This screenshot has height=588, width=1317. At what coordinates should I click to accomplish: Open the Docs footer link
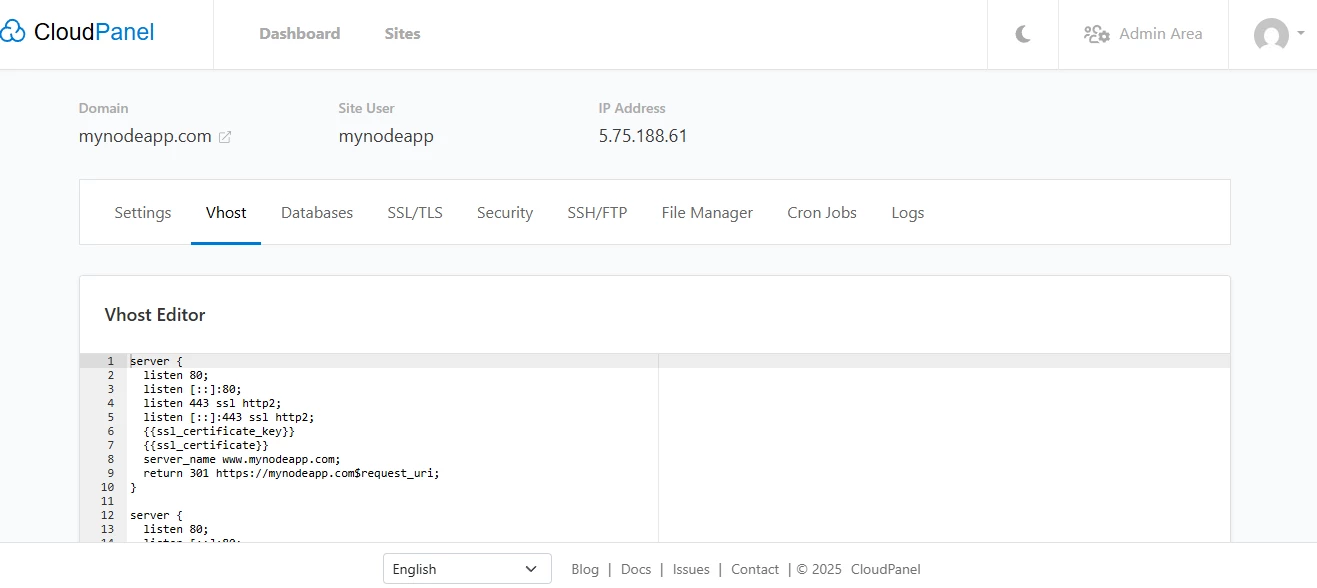[x=636, y=568]
